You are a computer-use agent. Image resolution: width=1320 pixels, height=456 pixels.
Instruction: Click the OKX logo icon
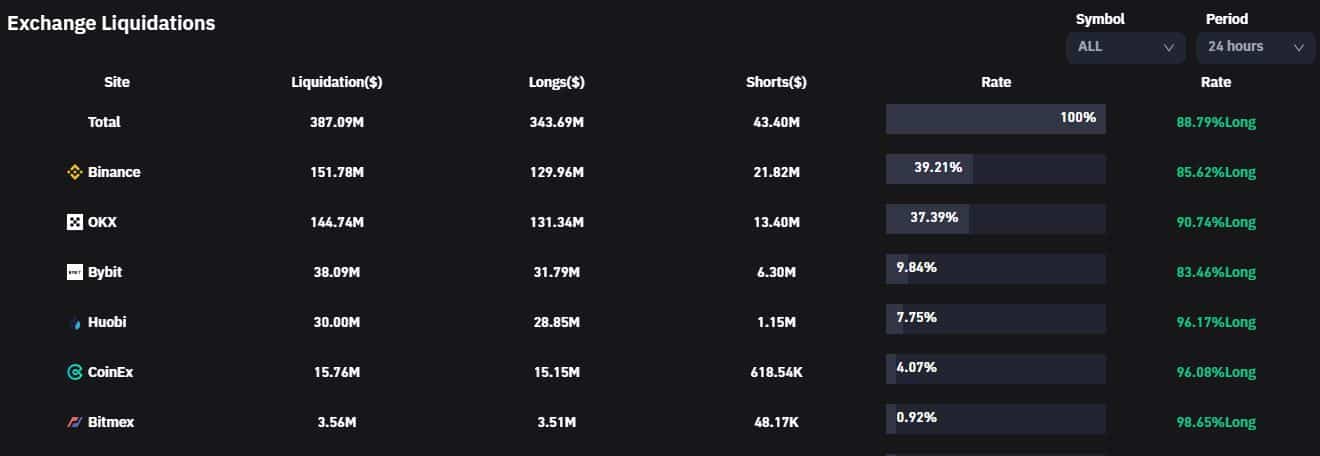point(74,222)
